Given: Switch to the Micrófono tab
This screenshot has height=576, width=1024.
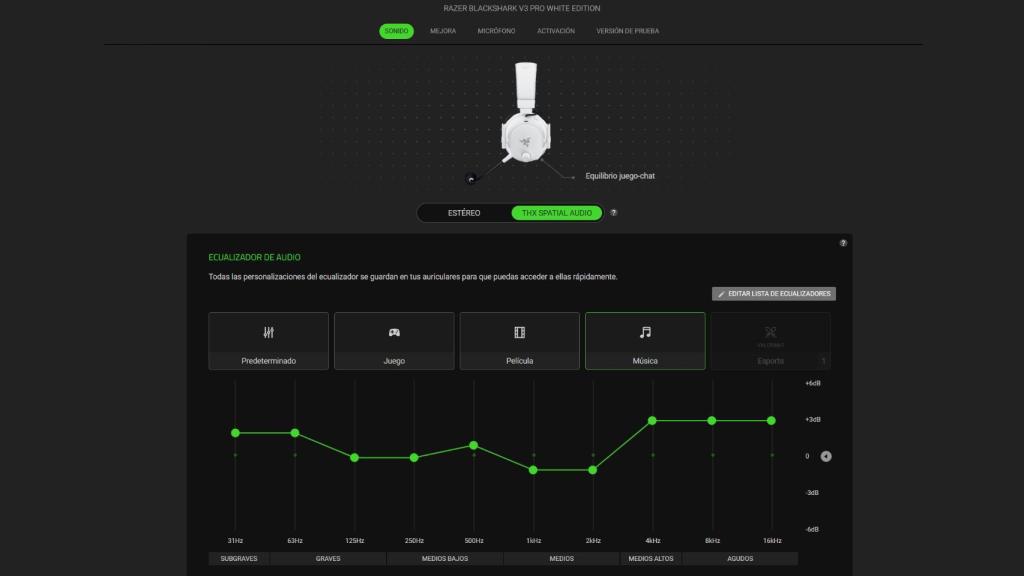Looking at the screenshot, I should tap(497, 31).
